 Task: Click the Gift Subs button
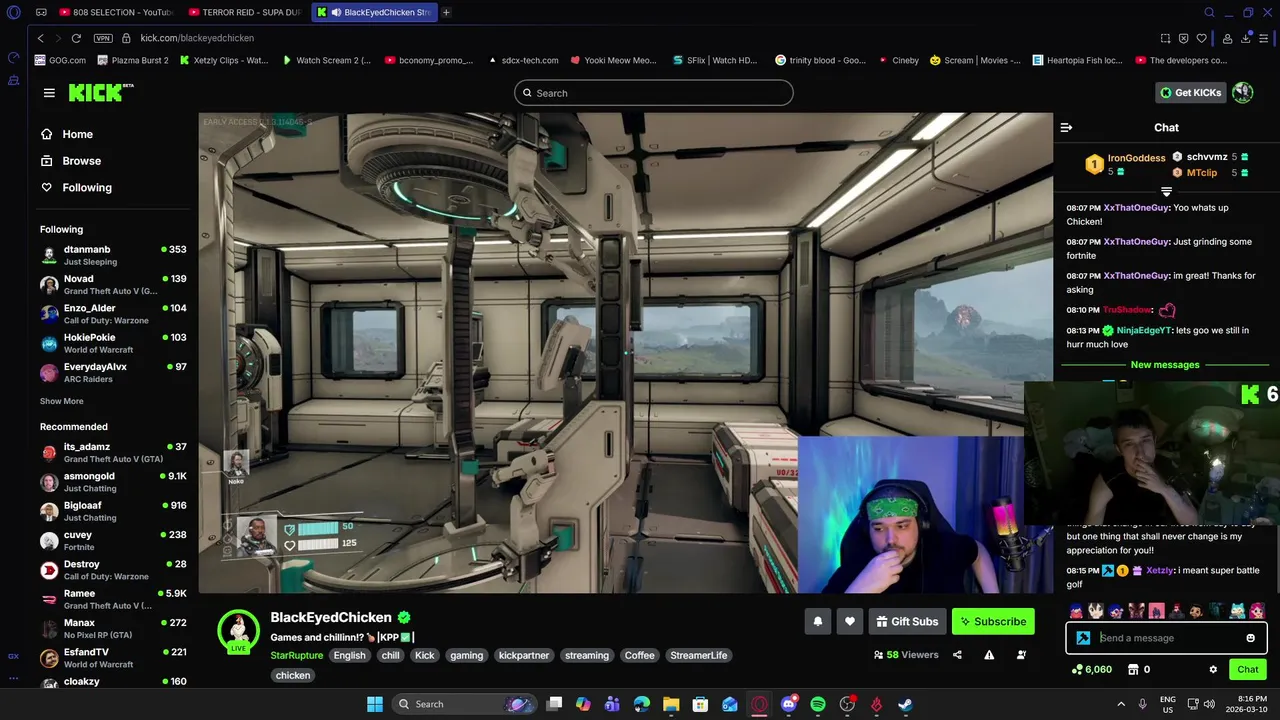907,622
